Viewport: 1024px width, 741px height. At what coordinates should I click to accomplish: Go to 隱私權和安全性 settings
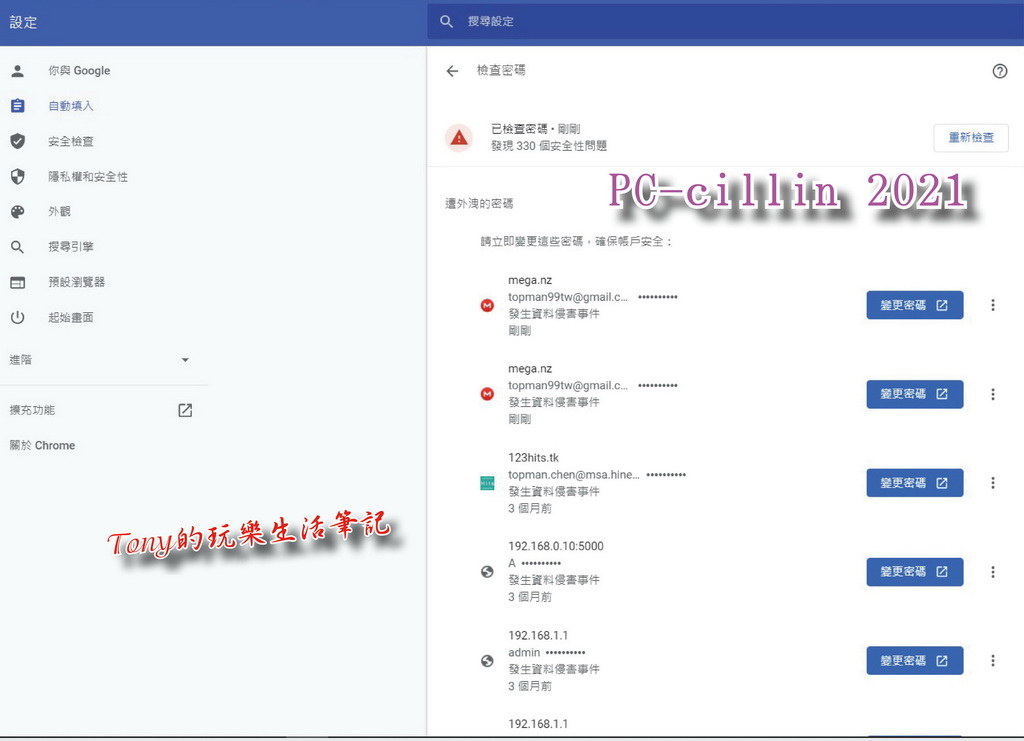88,176
